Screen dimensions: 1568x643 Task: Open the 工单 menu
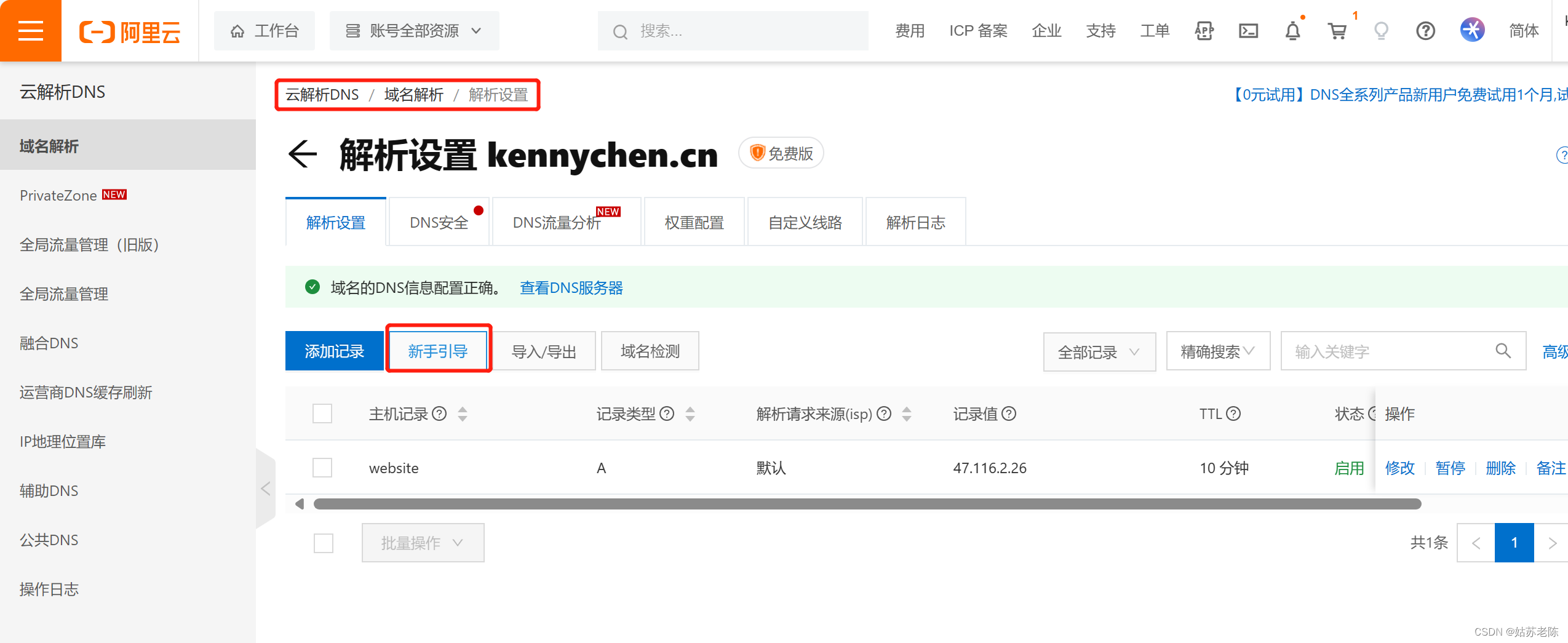[1155, 31]
